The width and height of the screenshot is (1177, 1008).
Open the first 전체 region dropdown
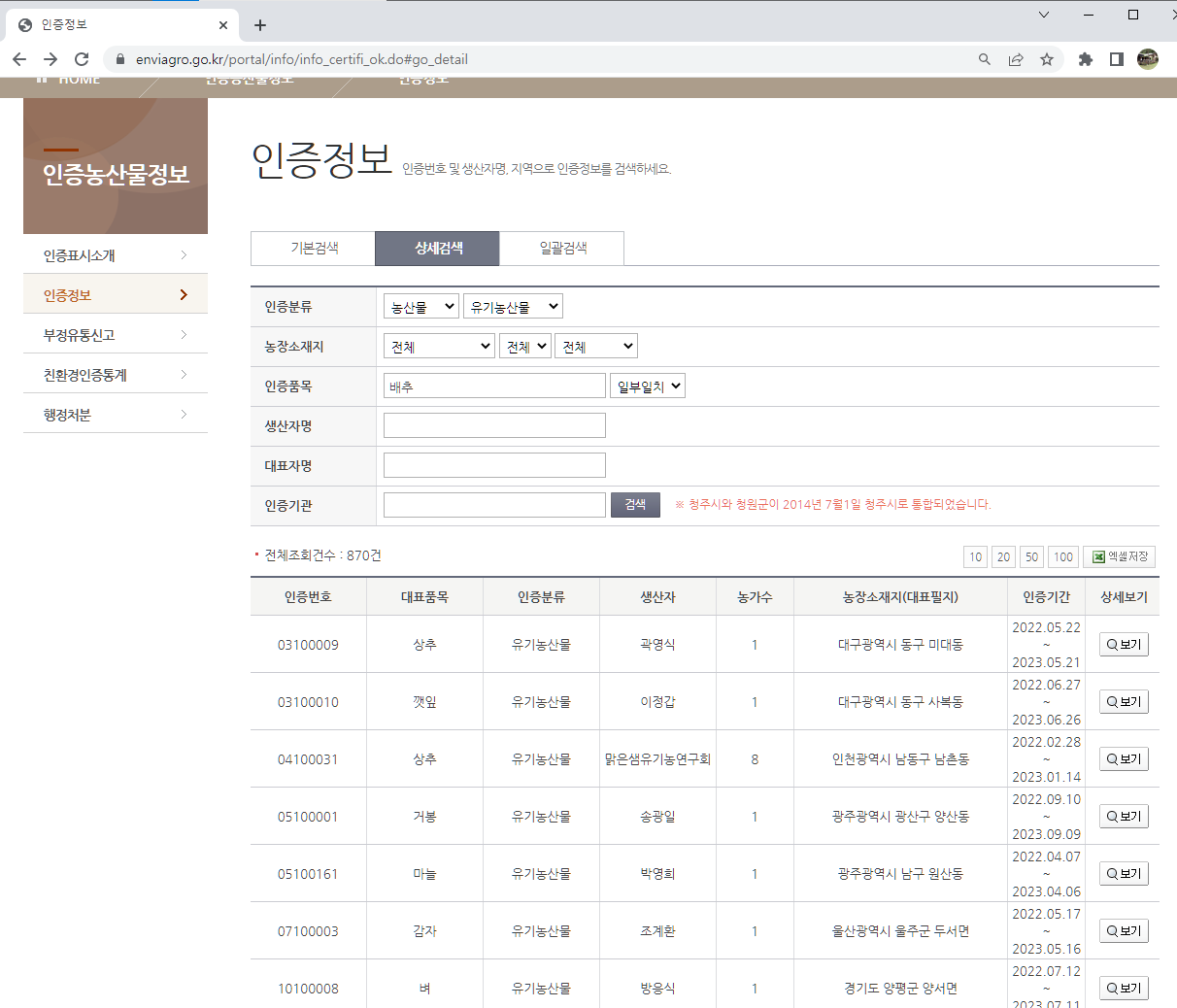(x=439, y=347)
